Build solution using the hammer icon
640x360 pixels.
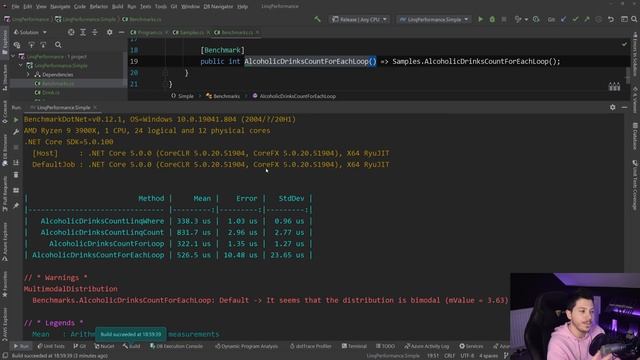click(x=317, y=19)
